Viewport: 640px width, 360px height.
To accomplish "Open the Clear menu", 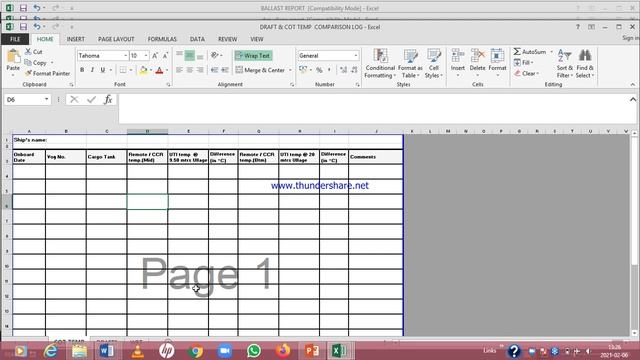I will pyautogui.click(x=527, y=73).
